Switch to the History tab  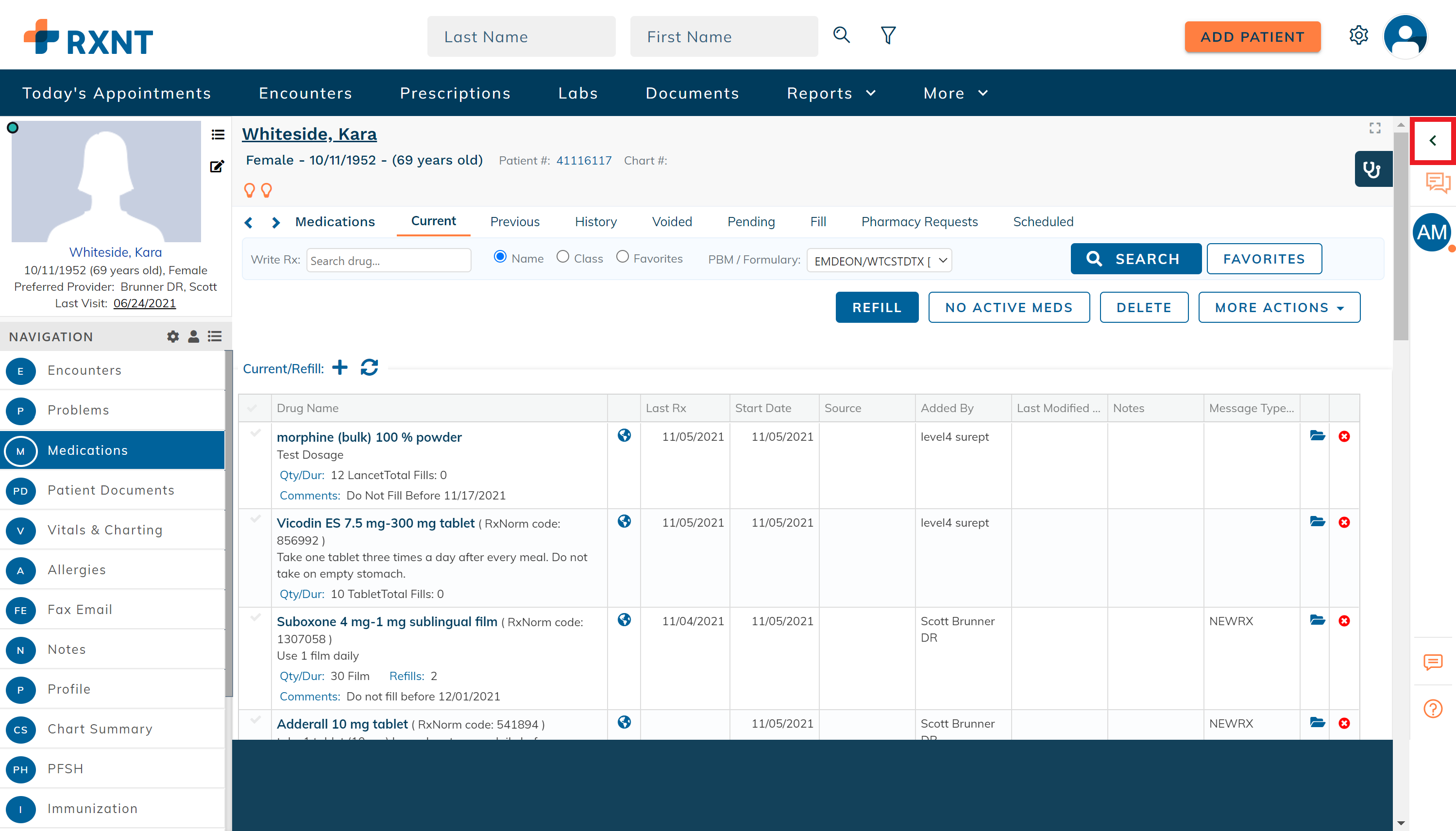tap(595, 222)
